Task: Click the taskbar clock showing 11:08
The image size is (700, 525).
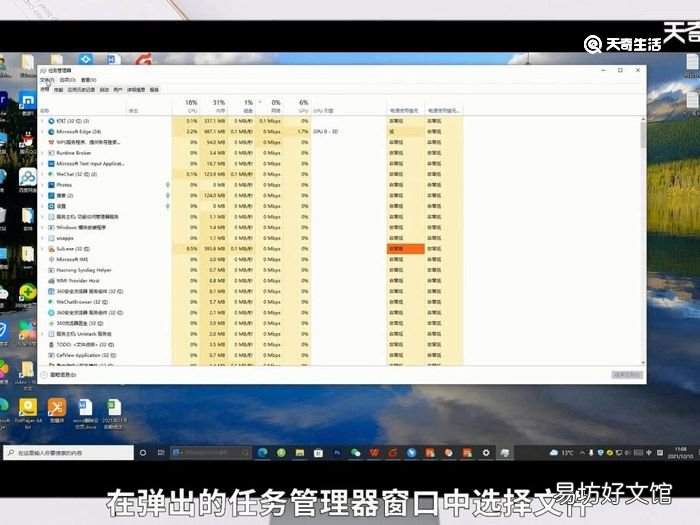Action: point(680,453)
